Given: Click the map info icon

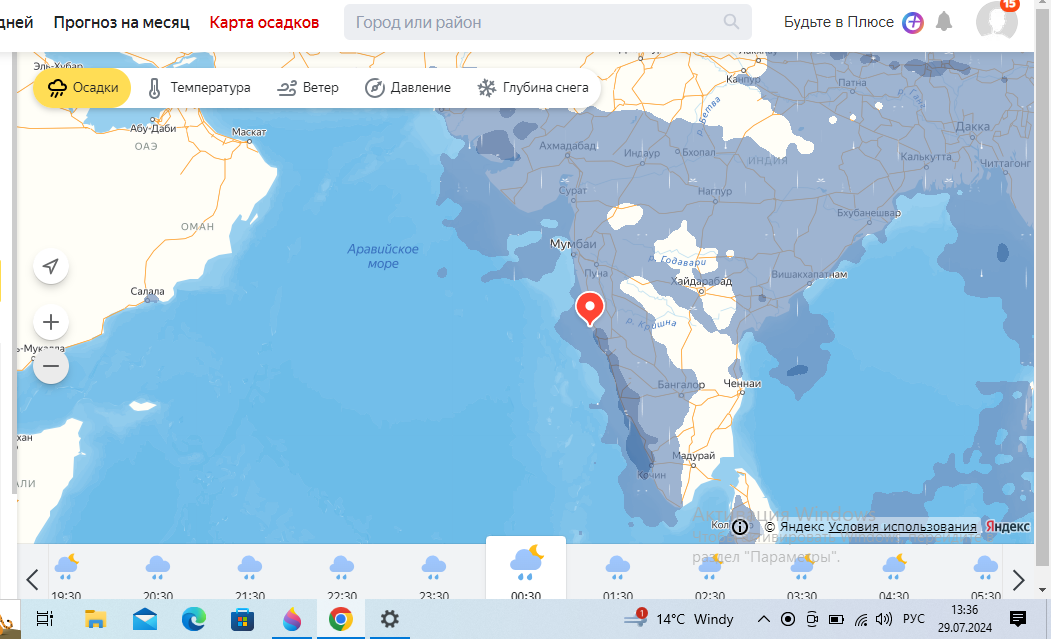Looking at the screenshot, I should point(740,526).
